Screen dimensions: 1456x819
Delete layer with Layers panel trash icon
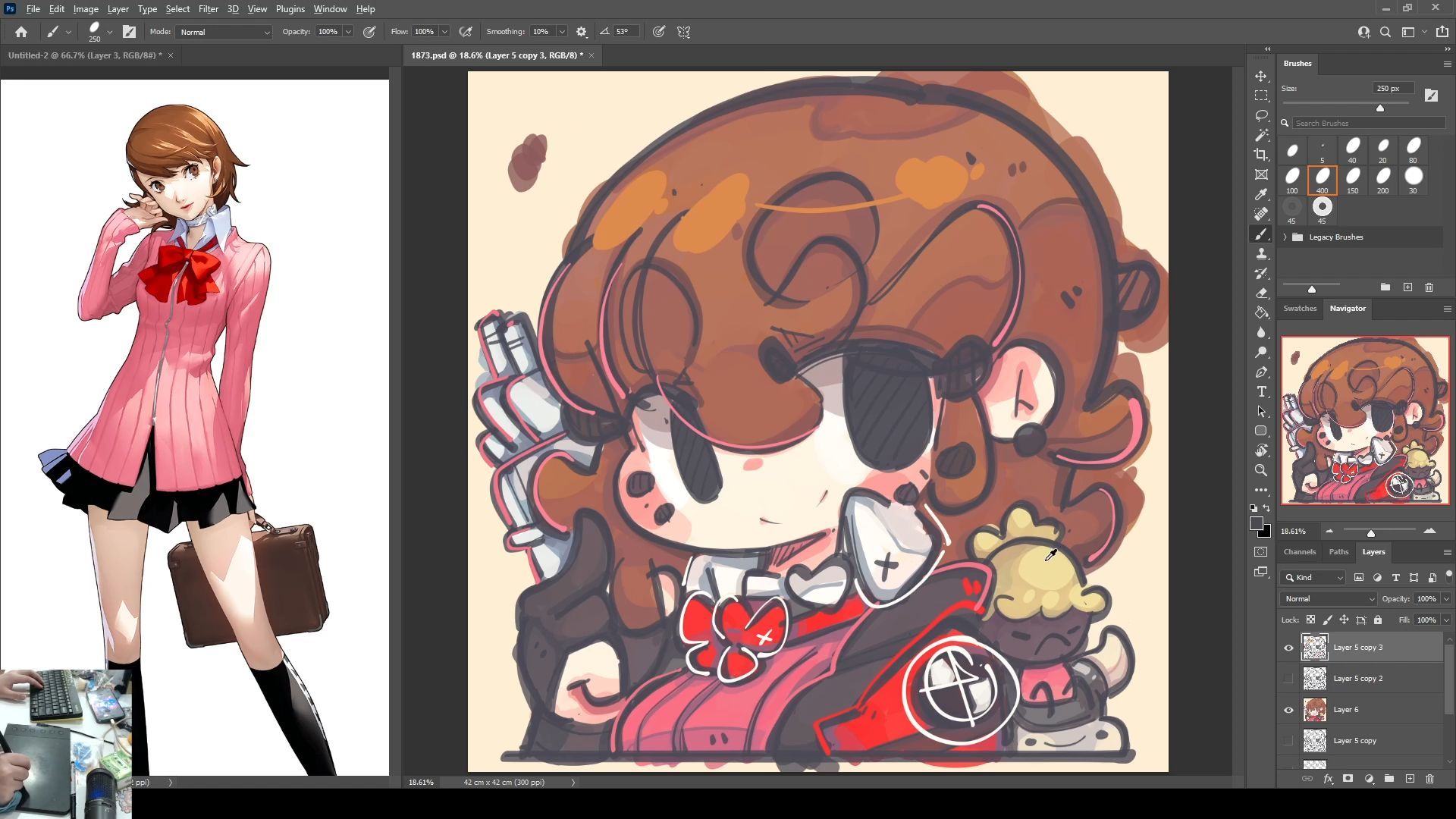1429,779
